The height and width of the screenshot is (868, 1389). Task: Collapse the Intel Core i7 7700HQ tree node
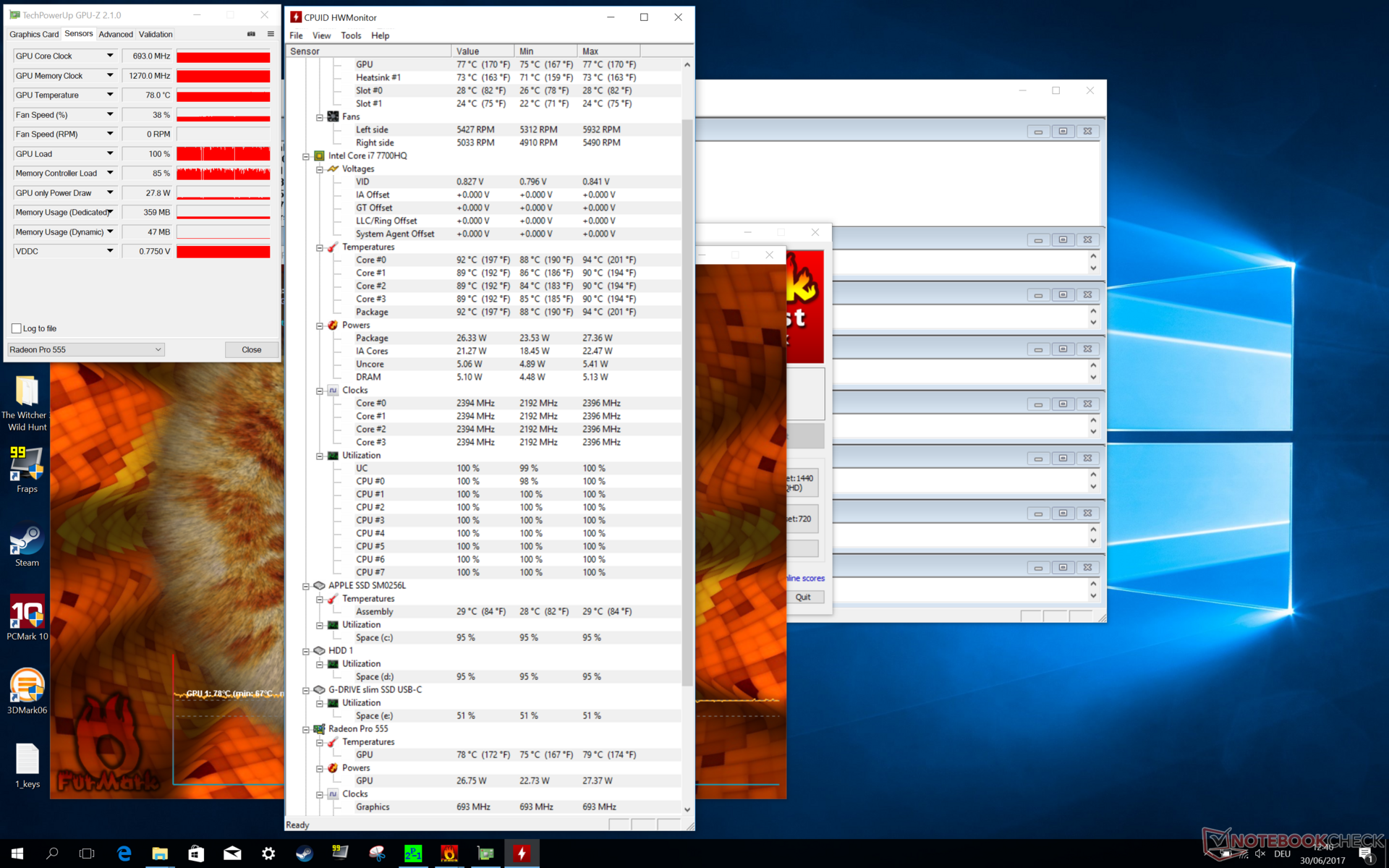(x=306, y=156)
